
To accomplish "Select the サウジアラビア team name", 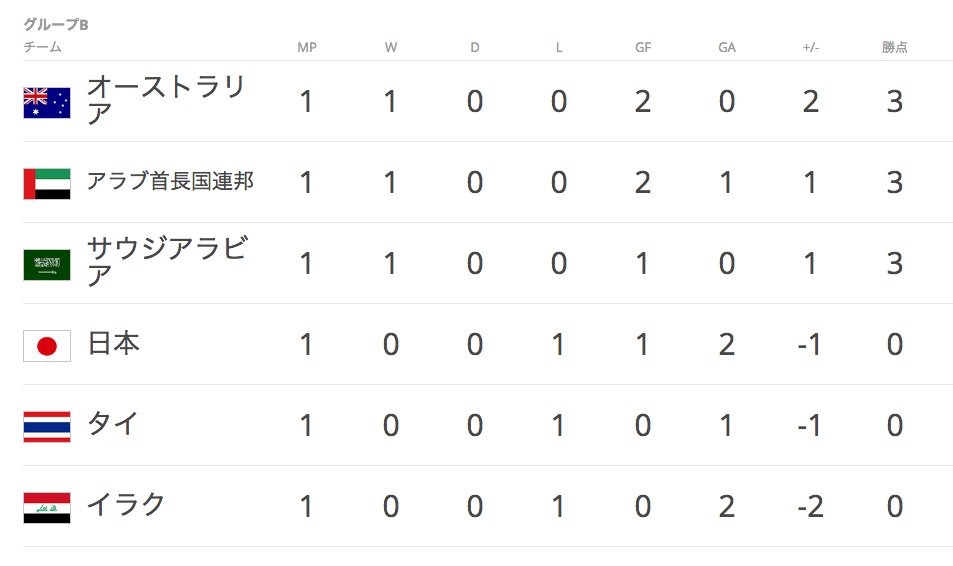I will 168,262.
